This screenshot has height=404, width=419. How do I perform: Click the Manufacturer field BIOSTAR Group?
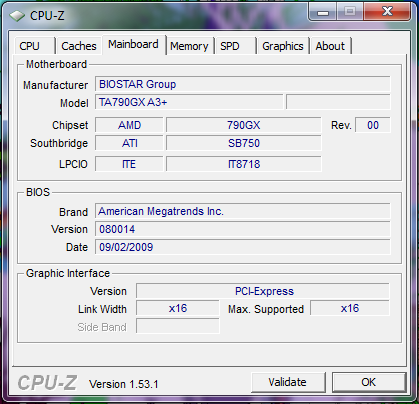coord(243,84)
